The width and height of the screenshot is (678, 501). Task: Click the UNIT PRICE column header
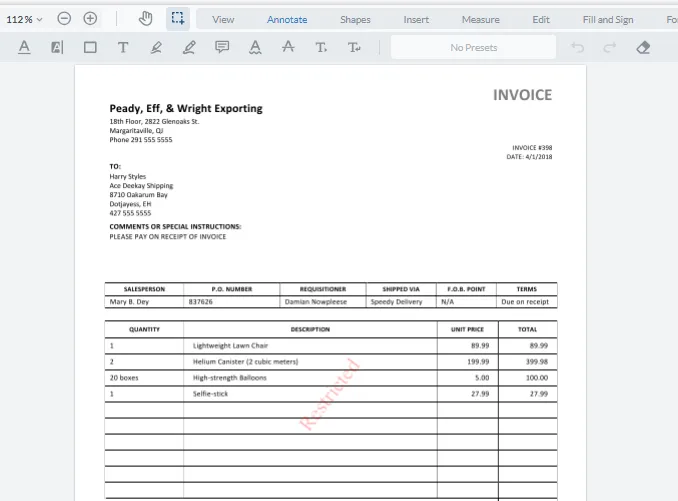pos(467,329)
